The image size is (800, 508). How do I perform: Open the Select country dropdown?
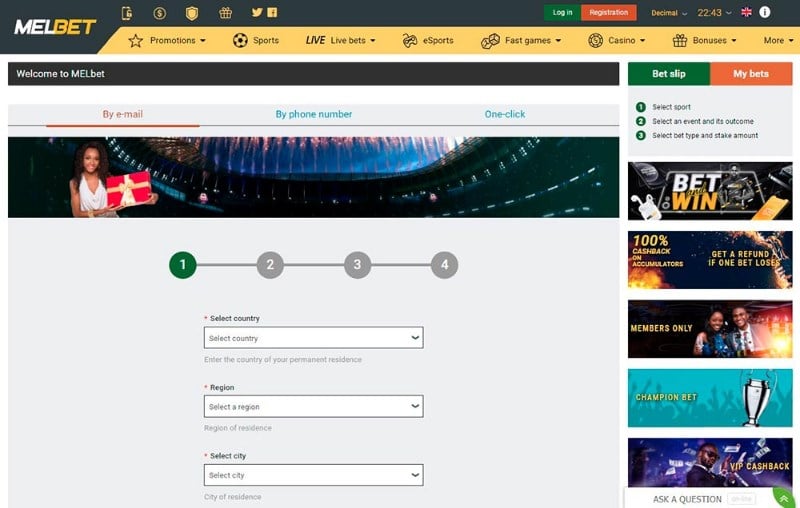pyautogui.click(x=313, y=338)
